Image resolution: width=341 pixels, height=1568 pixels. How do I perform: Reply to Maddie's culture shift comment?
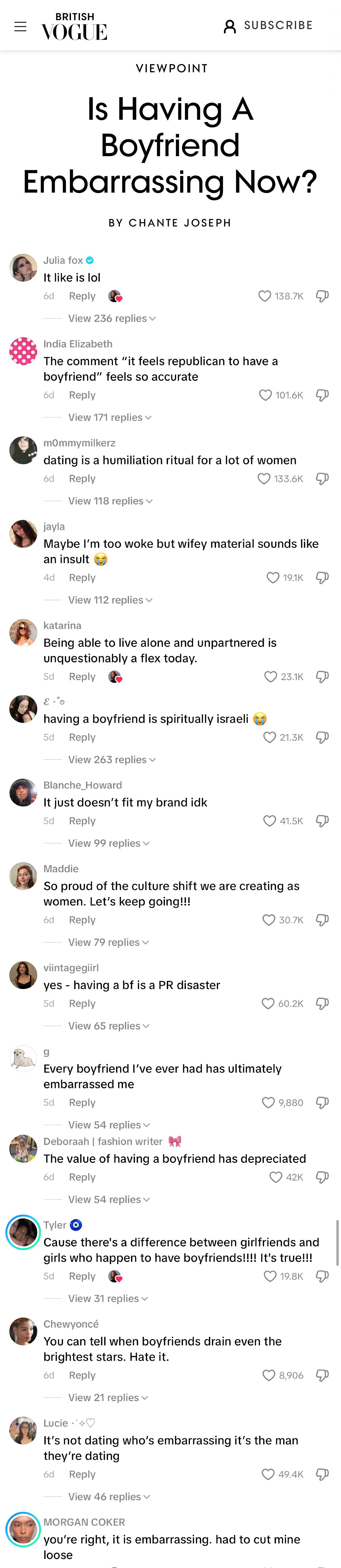click(x=82, y=920)
